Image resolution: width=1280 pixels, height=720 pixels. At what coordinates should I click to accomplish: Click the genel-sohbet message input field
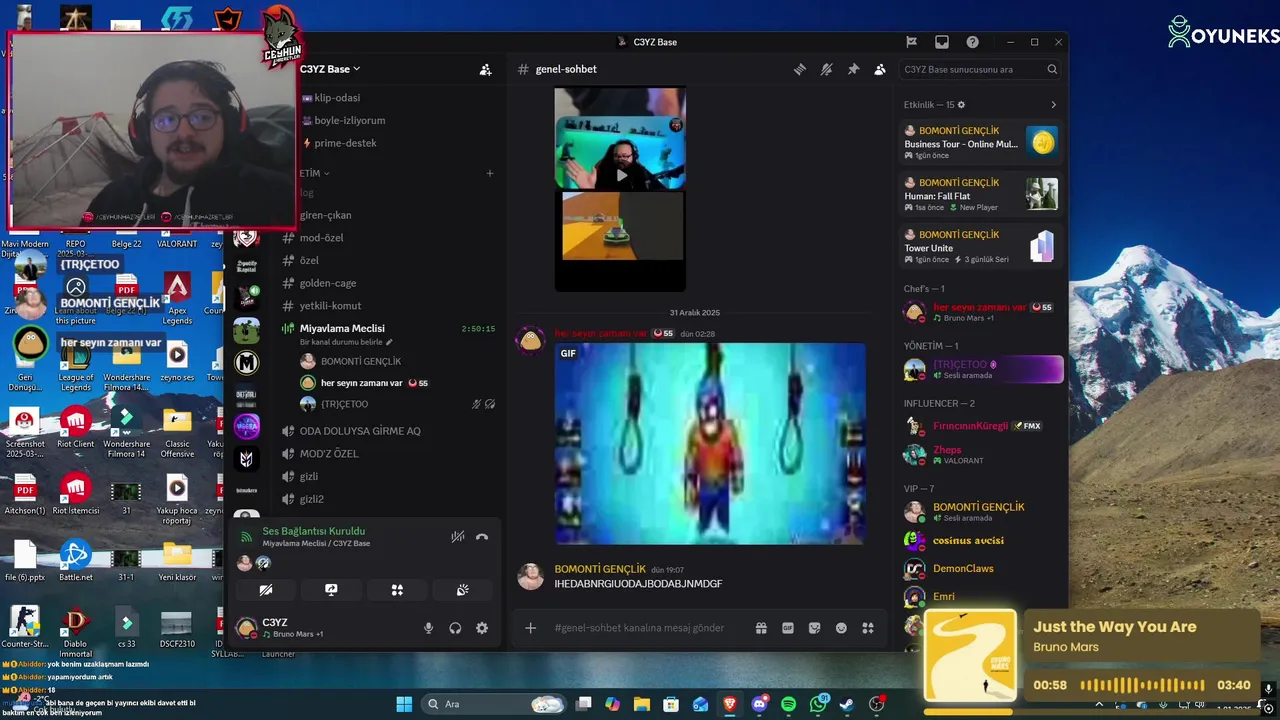click(x=640, y=628)
